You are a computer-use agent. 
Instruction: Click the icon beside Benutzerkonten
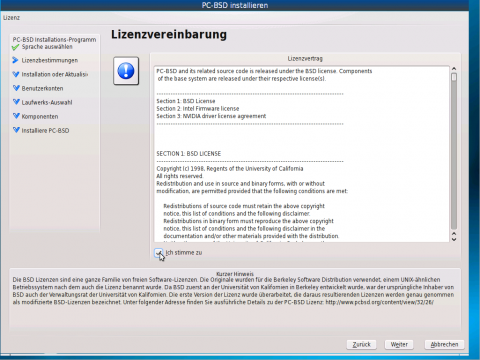coord(16,88)
